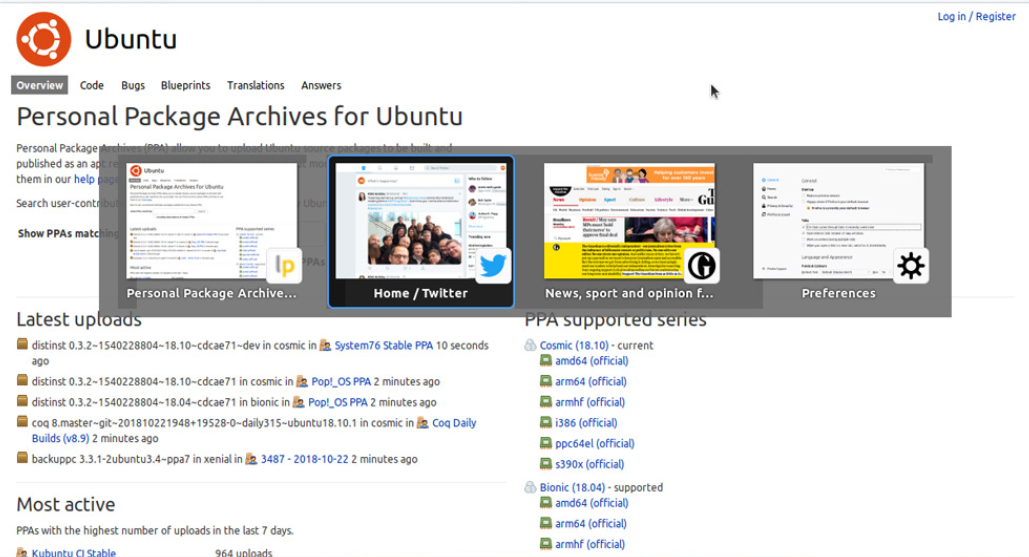Click the Launchpad icon badge in the switcher
The height and width of the screenshot is (557, 1029).
(284, 266)
